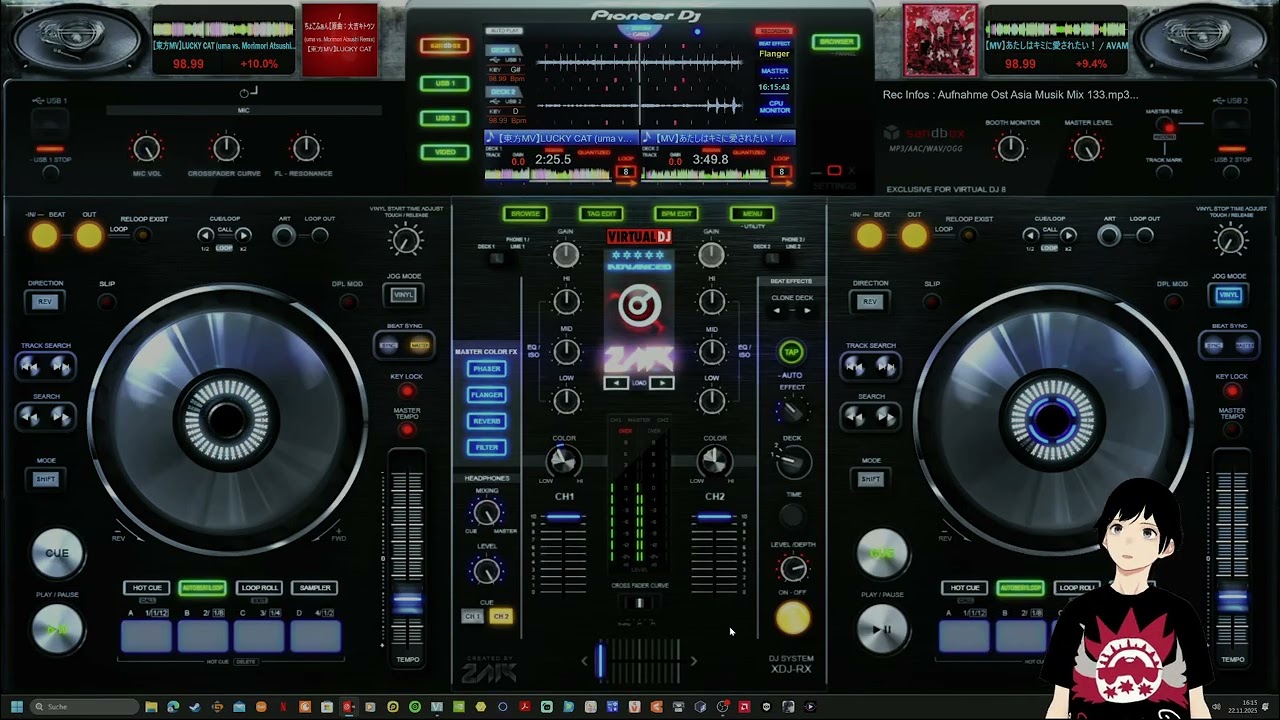Select USB 1 source
This screenshot has height=720, width=1280.
click(x=445, y=83)
